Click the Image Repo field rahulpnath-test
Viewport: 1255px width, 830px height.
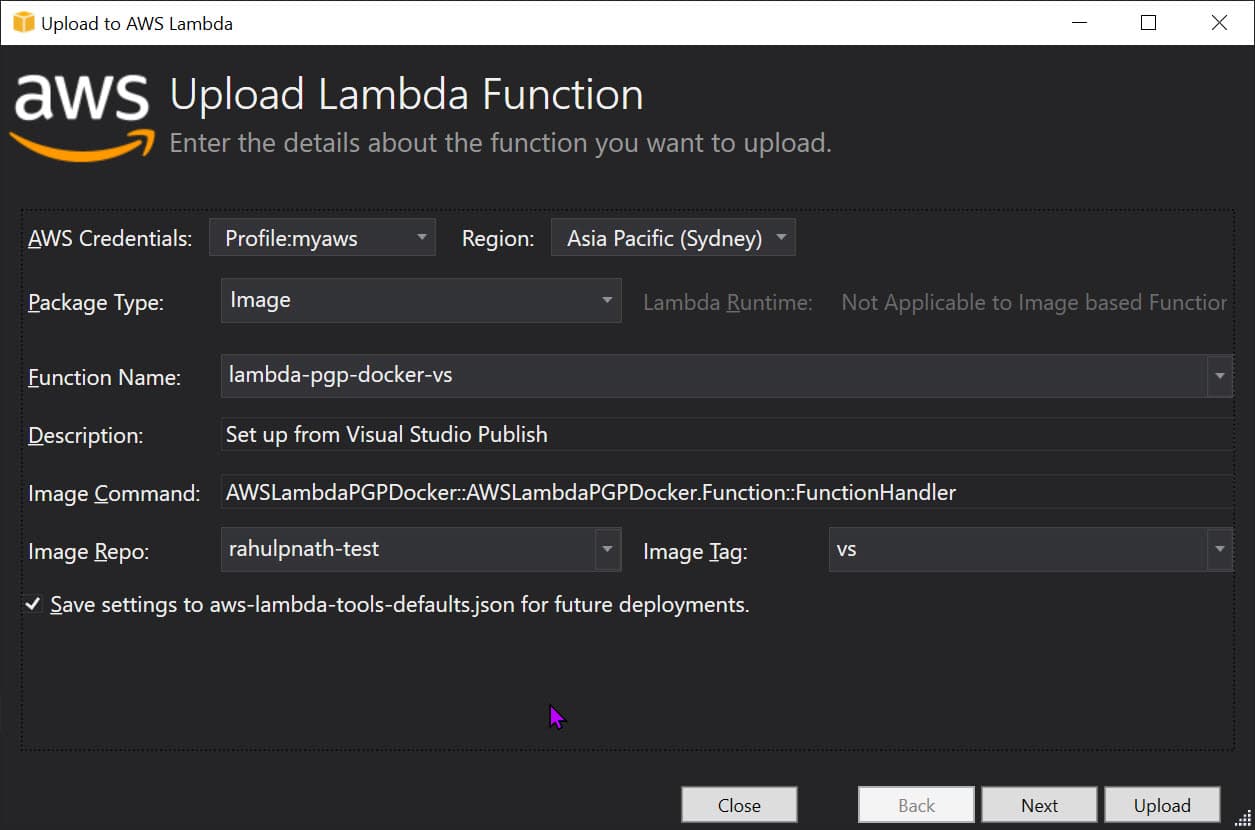(x=408, y=549)
